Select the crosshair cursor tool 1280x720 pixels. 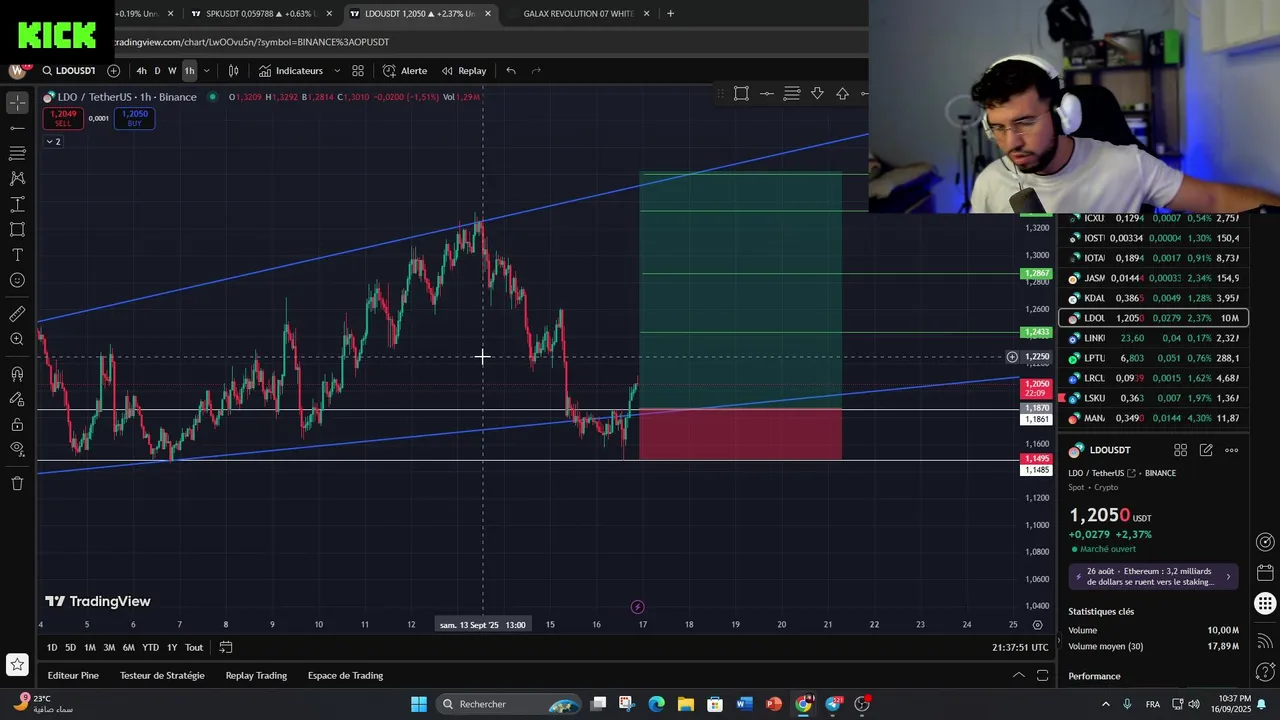coord(17,103)
